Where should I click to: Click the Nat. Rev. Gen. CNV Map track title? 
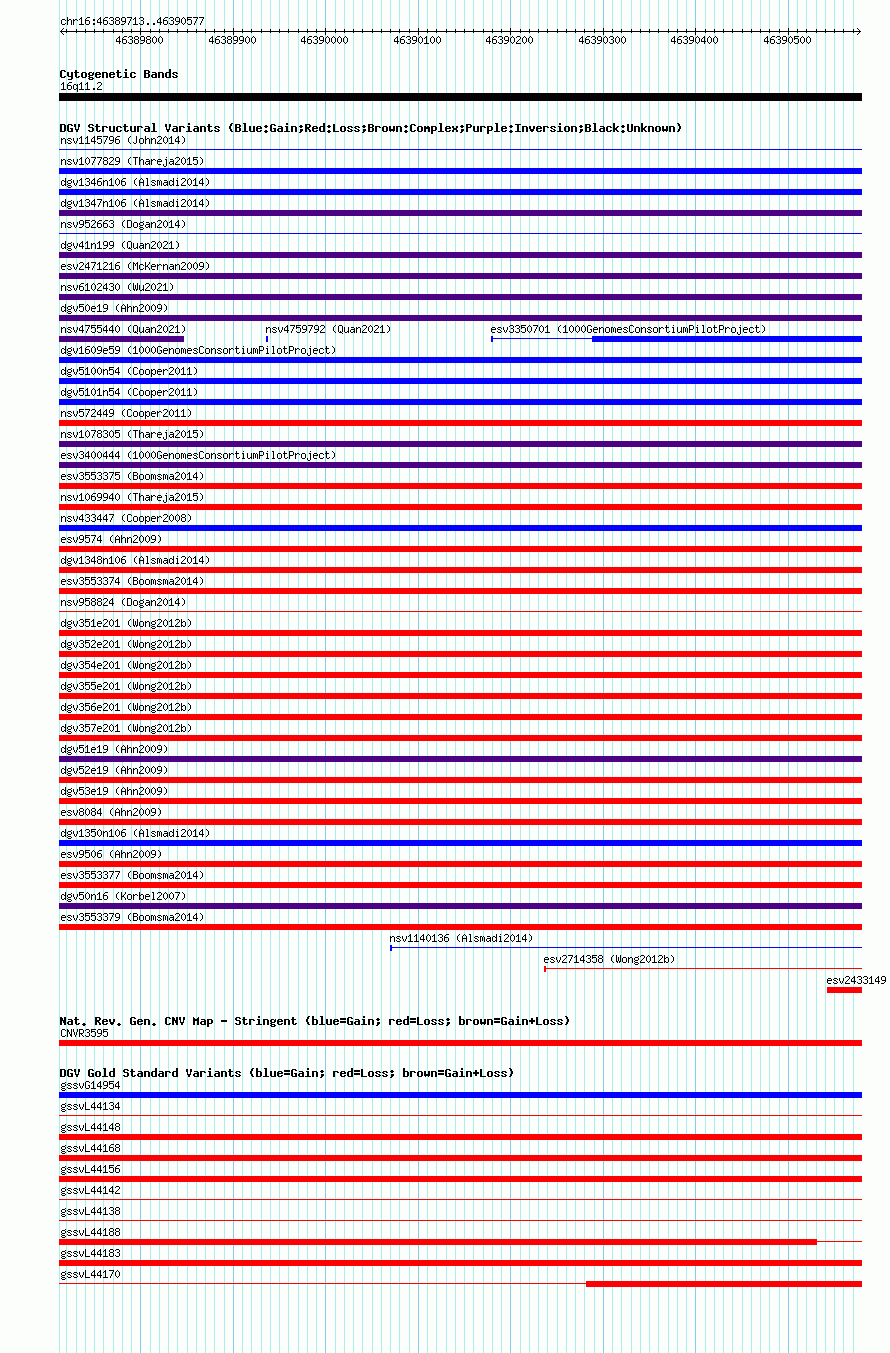tap(315, 1021)
